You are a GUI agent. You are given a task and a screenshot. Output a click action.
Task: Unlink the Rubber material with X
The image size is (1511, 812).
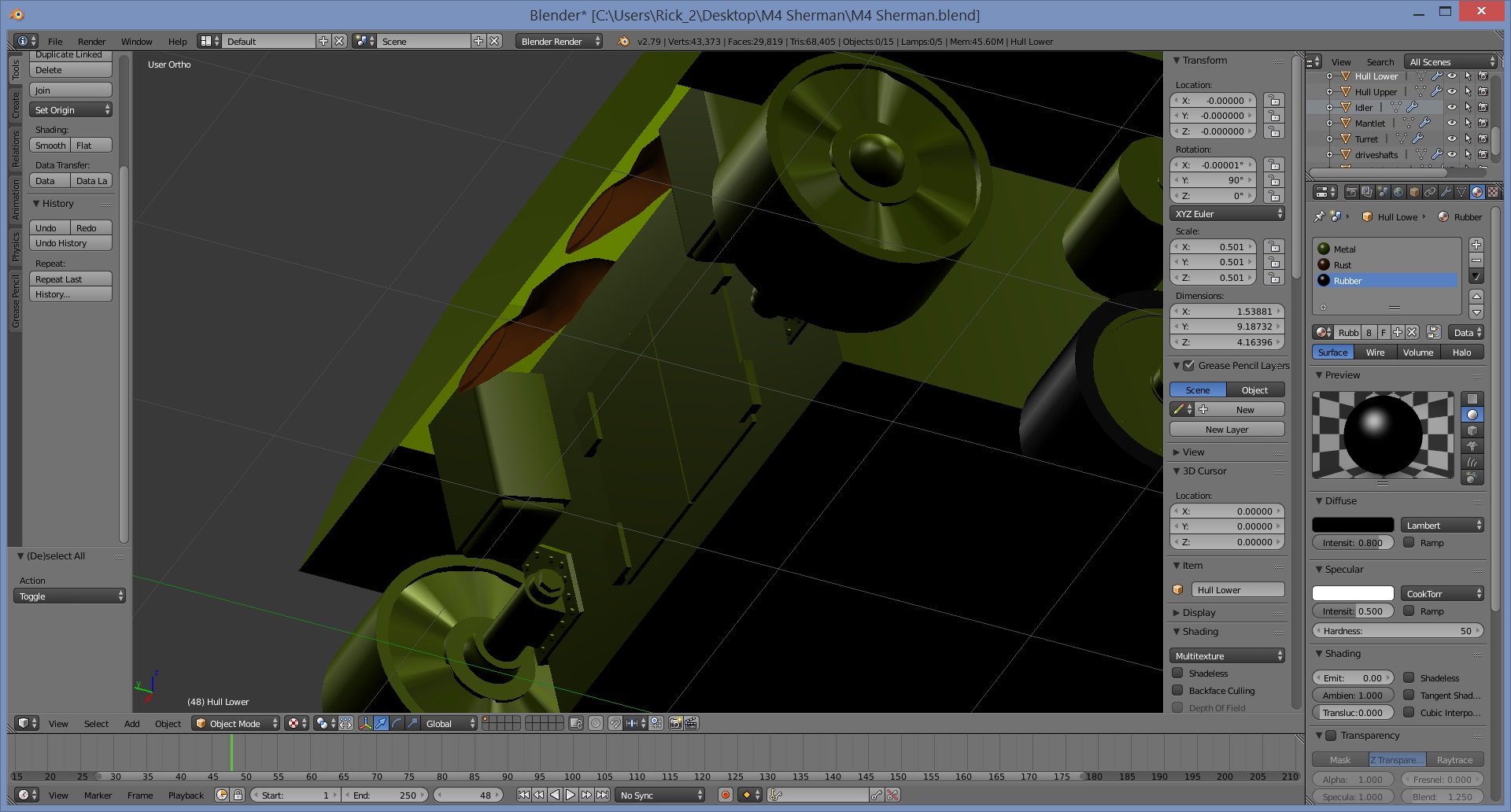1412,332
